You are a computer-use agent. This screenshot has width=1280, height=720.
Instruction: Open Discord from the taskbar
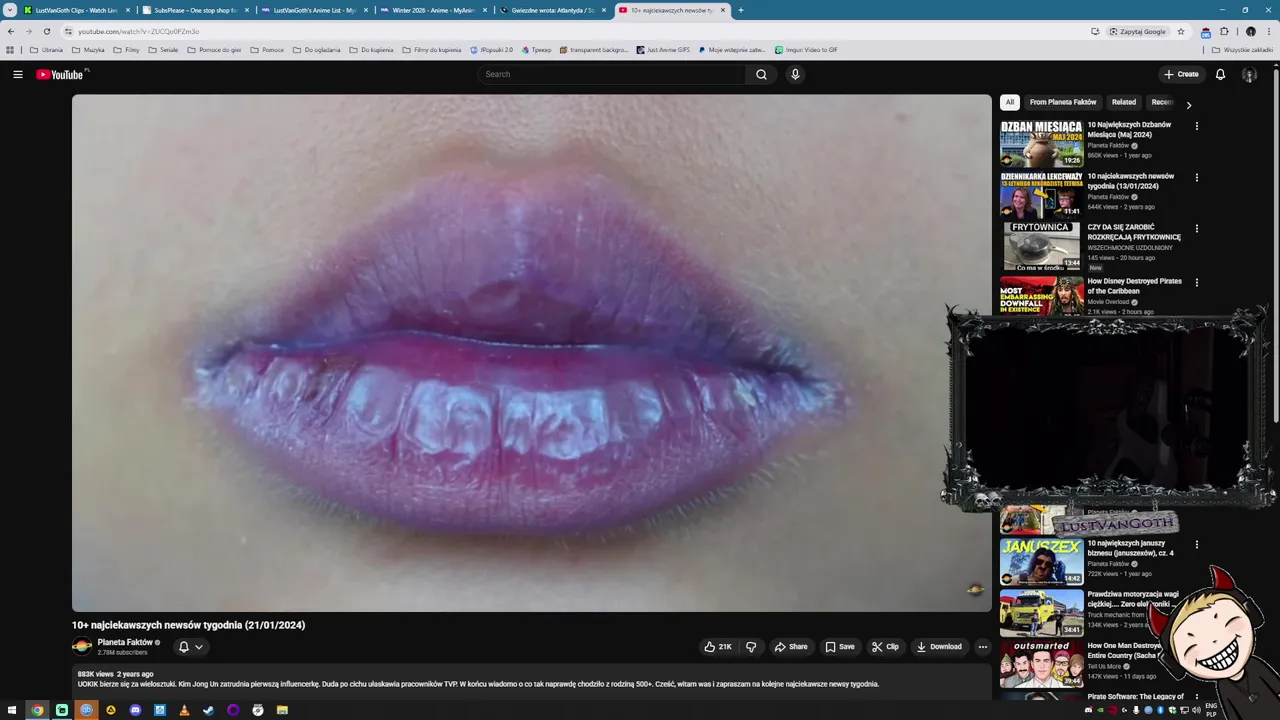135,710
